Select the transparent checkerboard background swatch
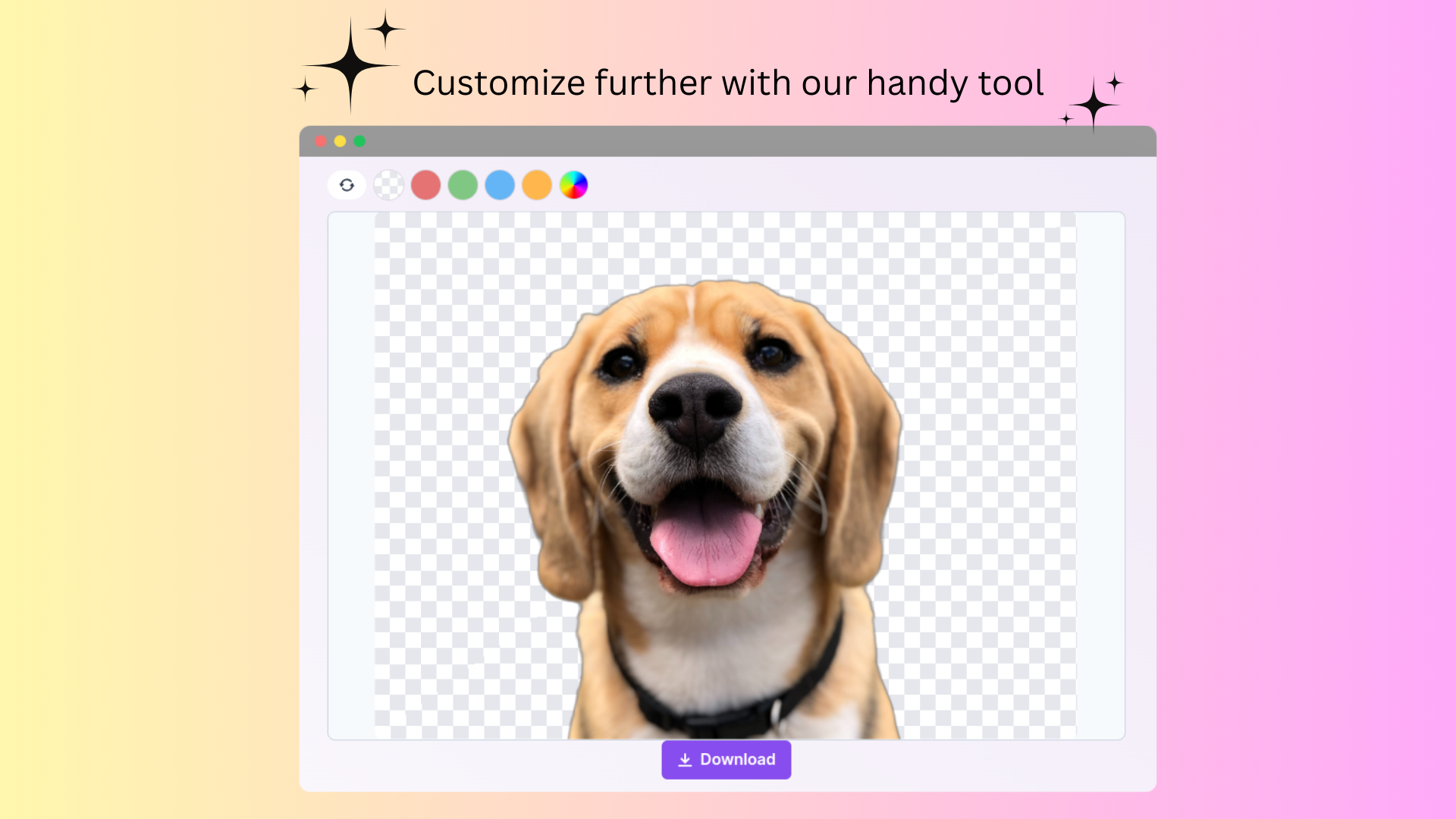This screenshot has height=819, width=1456. click(x=389, y=185)
